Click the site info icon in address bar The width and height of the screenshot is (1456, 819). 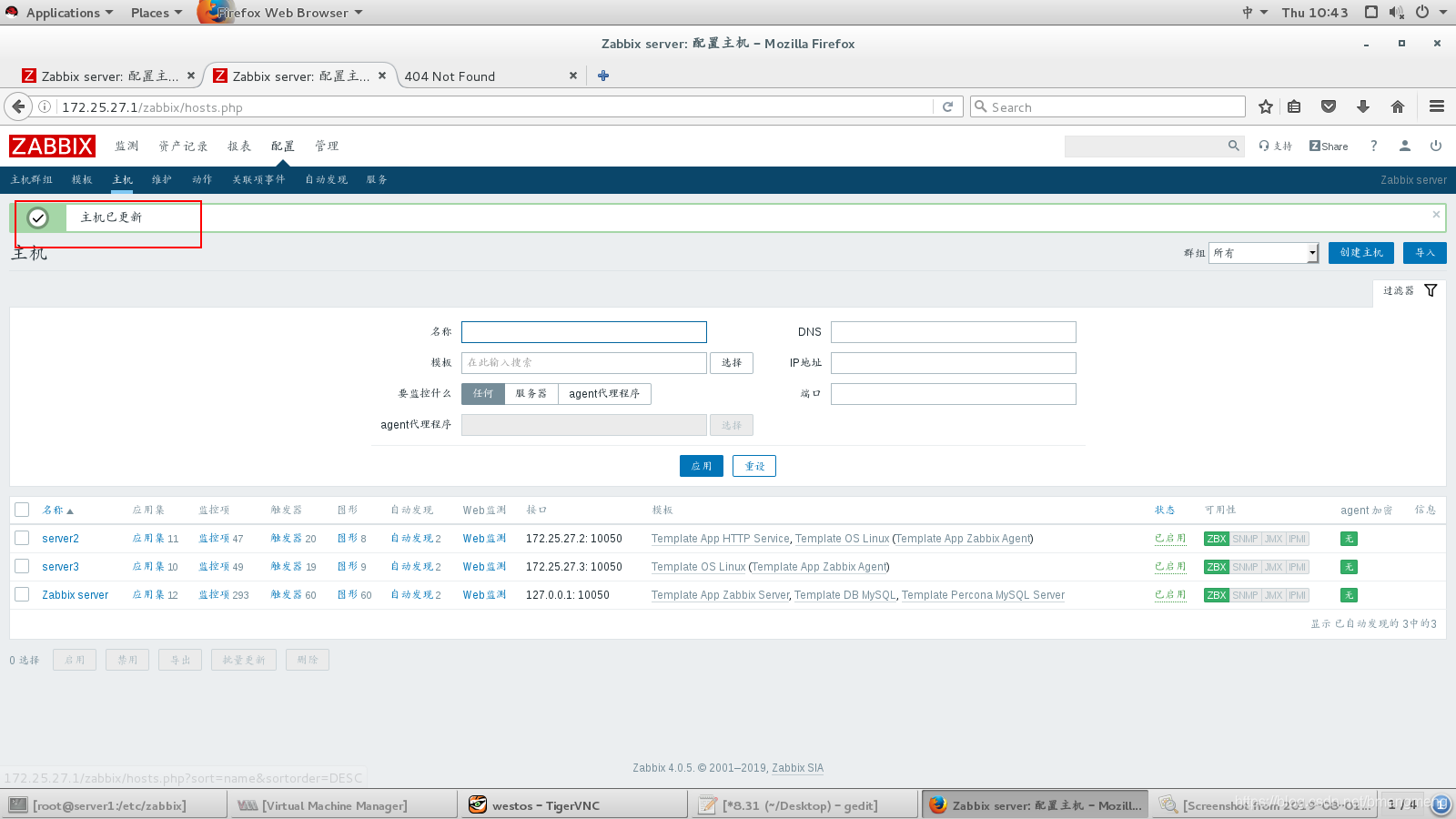tap(44, 106)
